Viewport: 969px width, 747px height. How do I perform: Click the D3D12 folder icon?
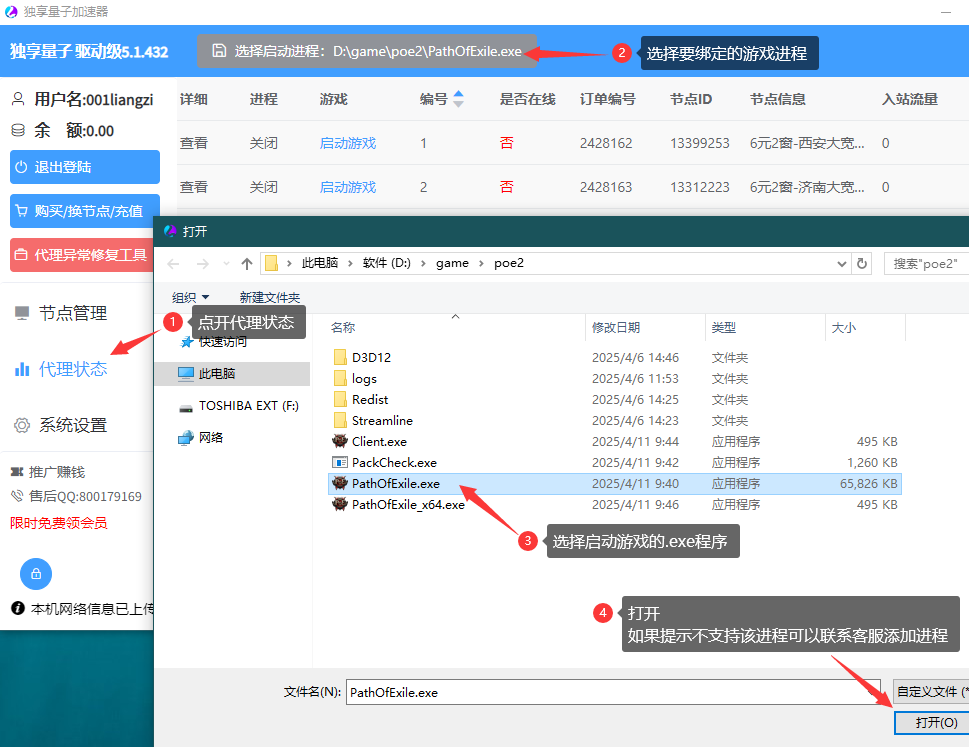tap(340, 357)
